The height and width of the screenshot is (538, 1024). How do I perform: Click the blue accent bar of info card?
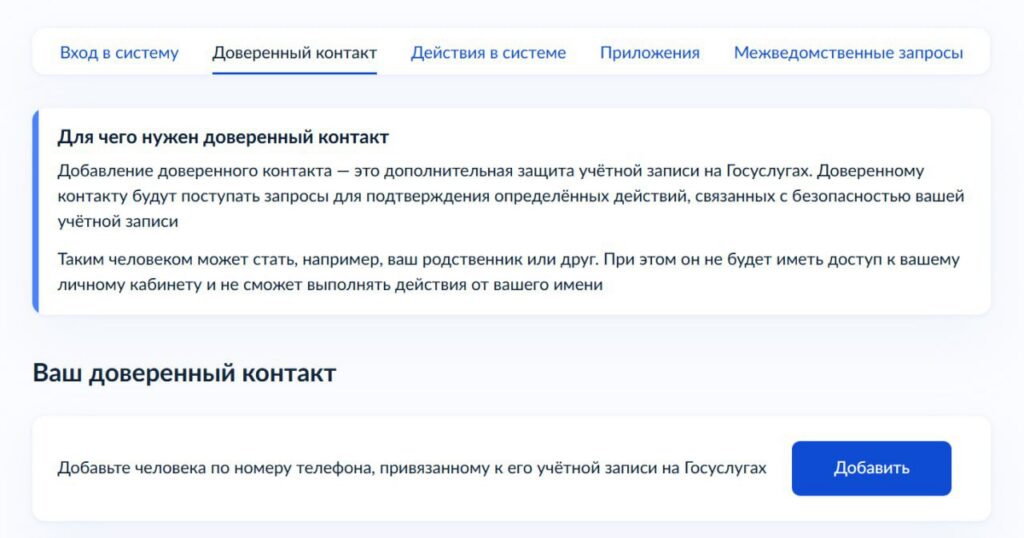pyautogui.click(x=35, y=211)
